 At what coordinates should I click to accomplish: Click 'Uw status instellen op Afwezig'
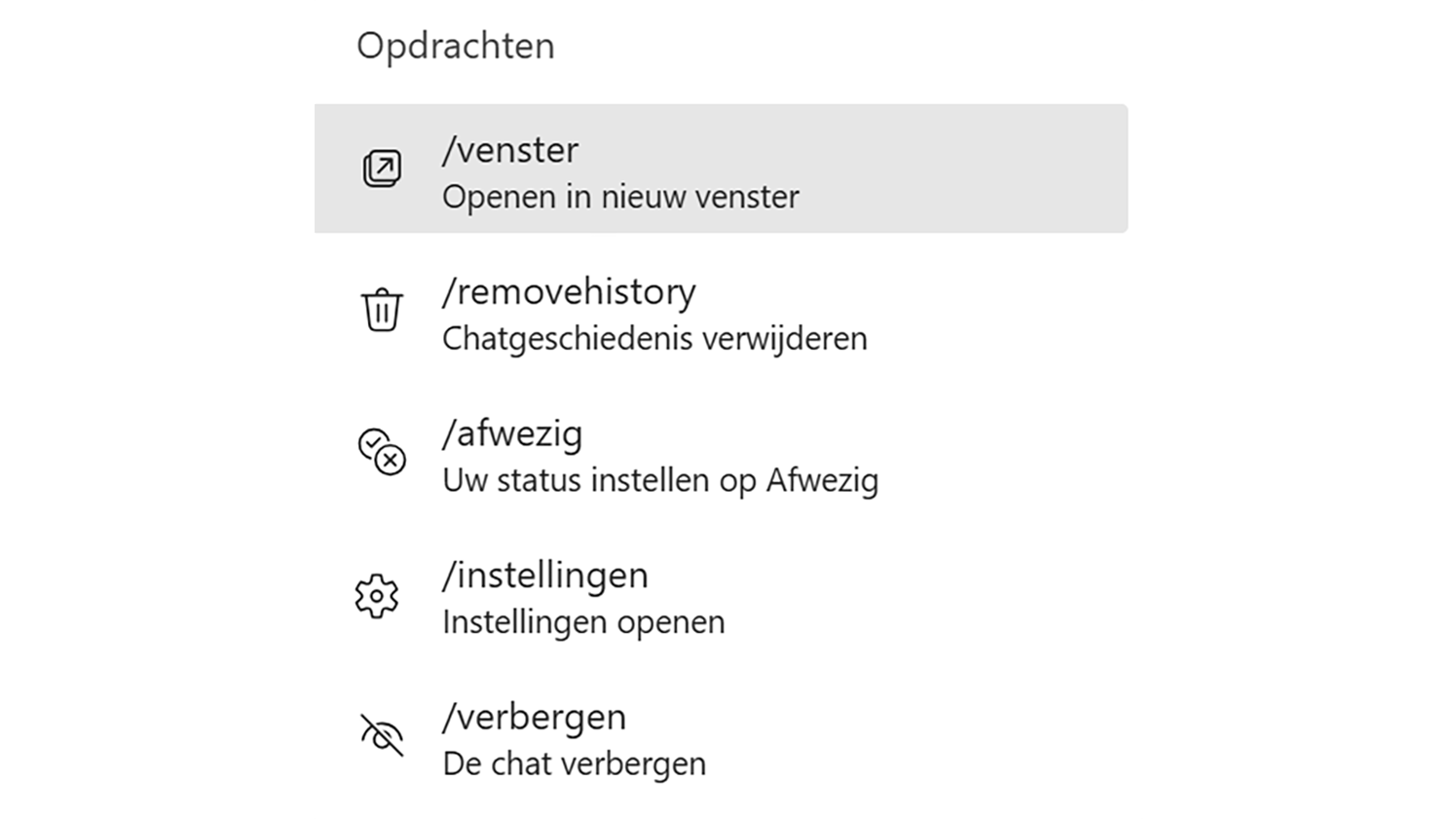660,480
